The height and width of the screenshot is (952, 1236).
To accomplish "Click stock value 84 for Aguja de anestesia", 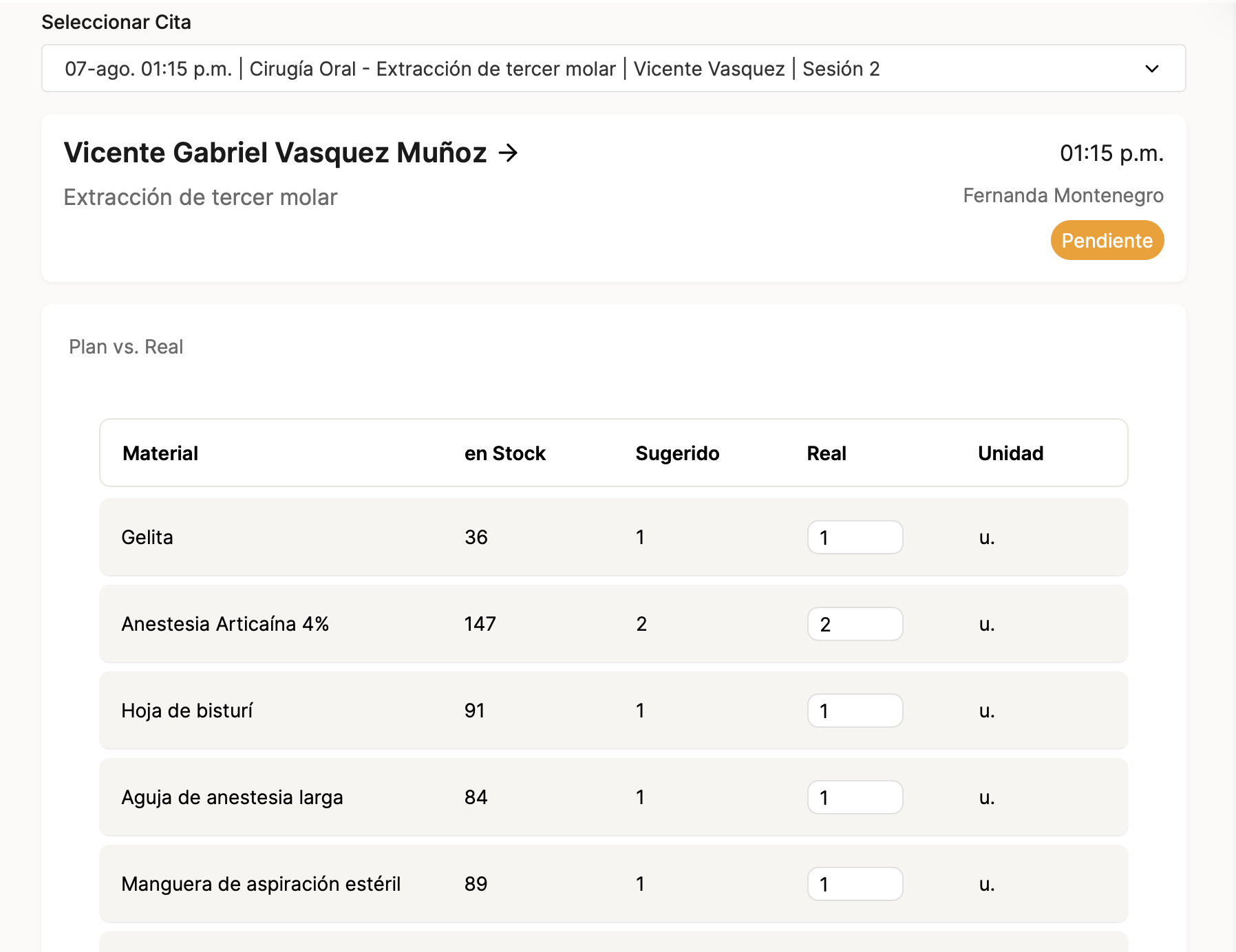I will pos(476,797).
